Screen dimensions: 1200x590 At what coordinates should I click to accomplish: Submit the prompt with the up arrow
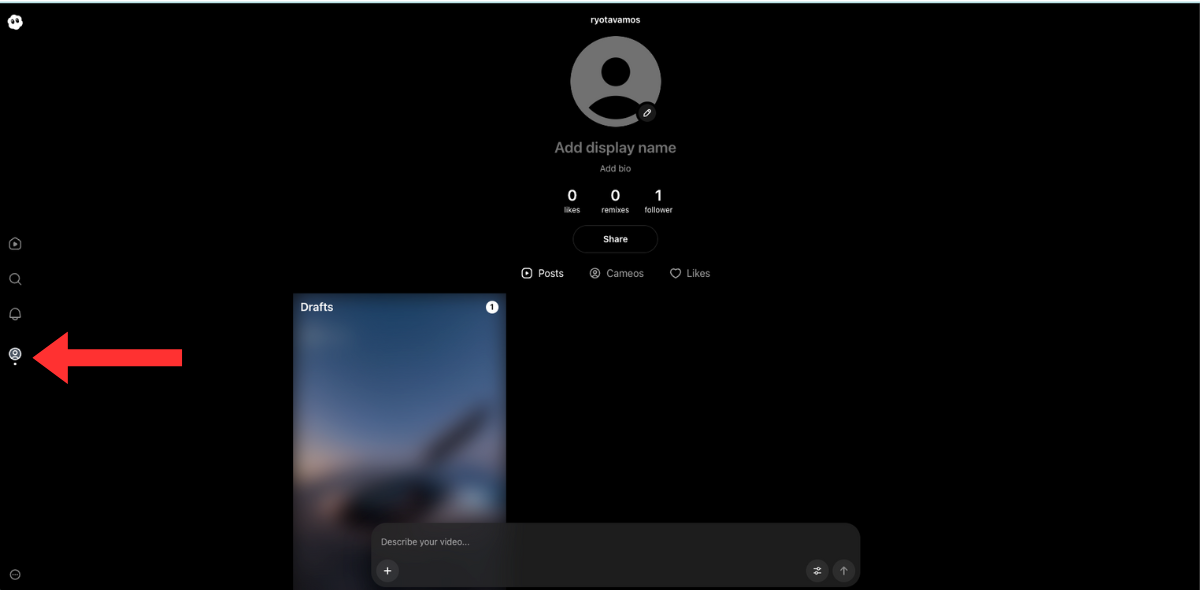tap(844, 571)
